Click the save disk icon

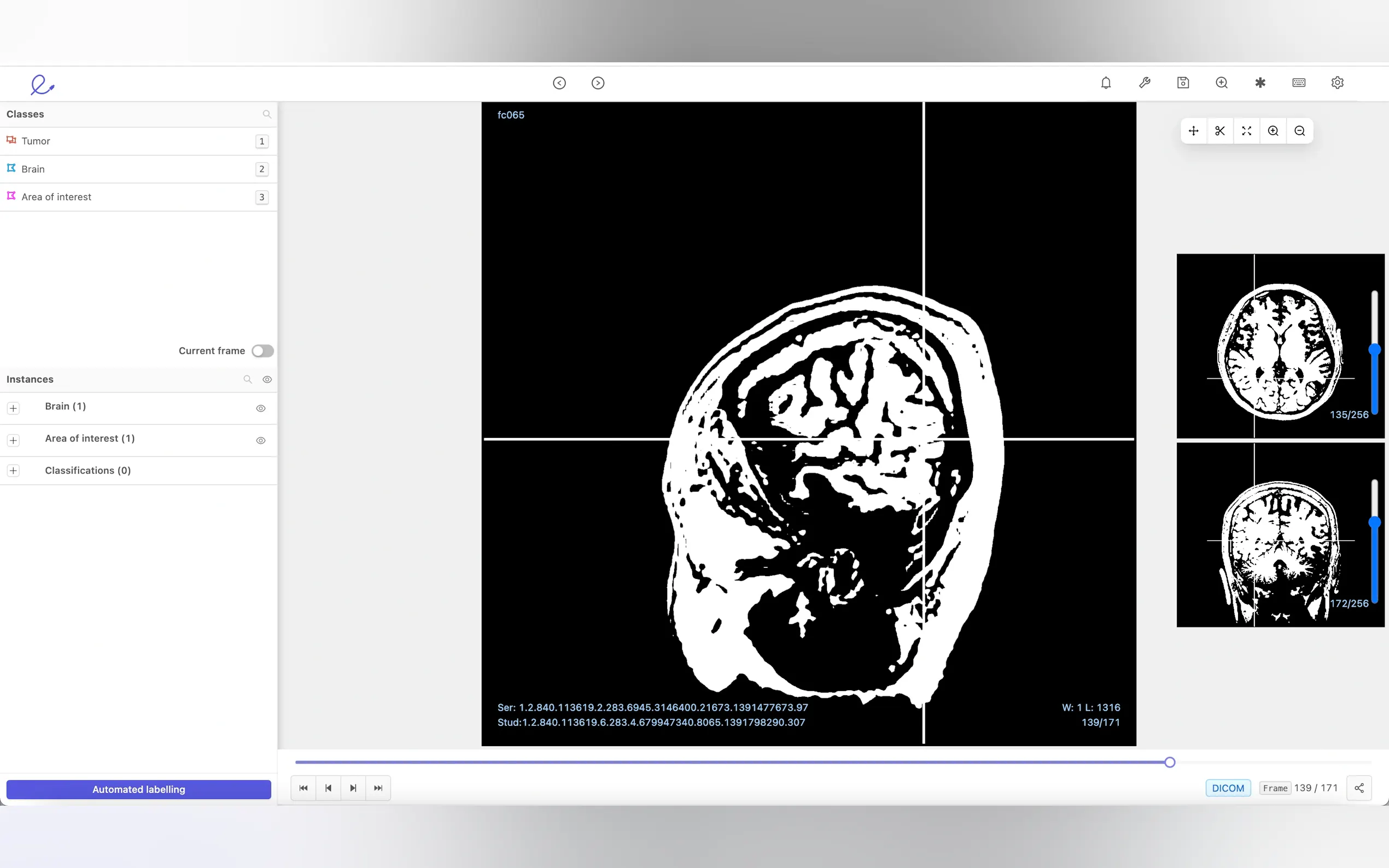pos(1183,83)
